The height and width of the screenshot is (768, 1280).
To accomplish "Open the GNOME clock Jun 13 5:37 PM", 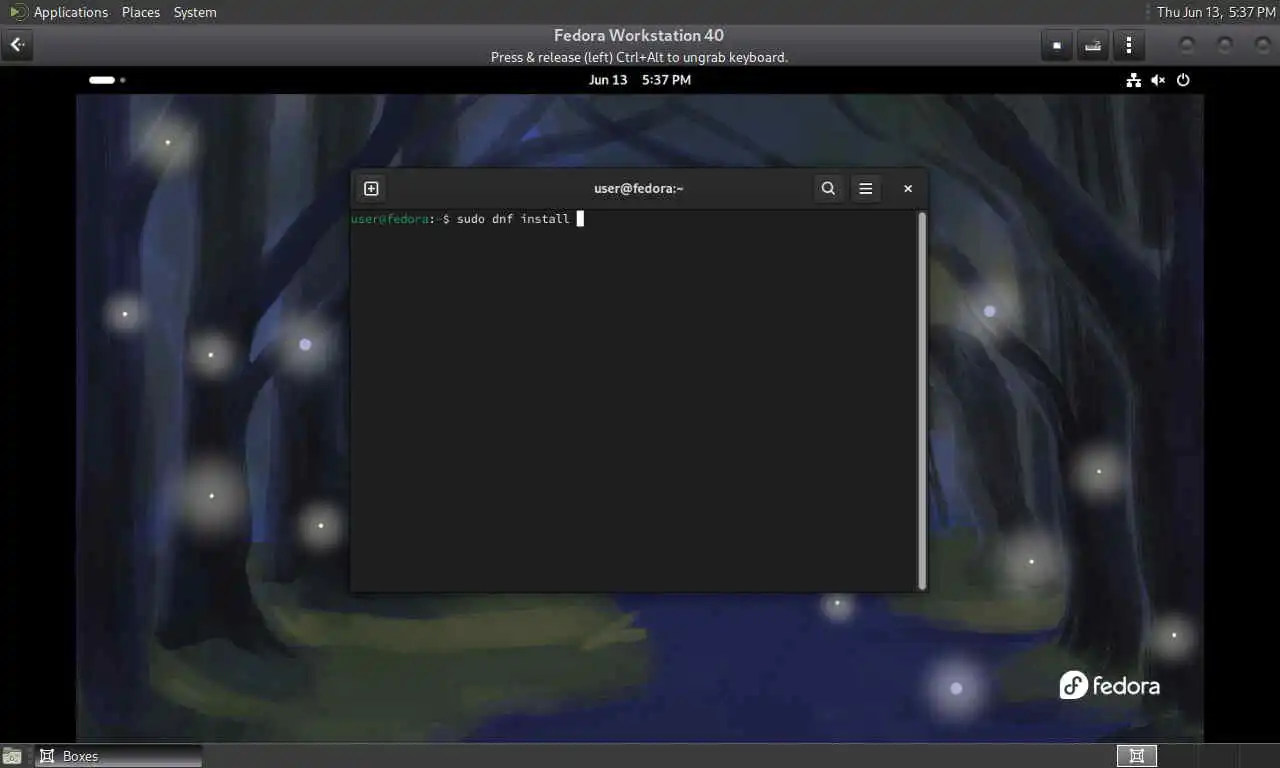I will (640, 80).
